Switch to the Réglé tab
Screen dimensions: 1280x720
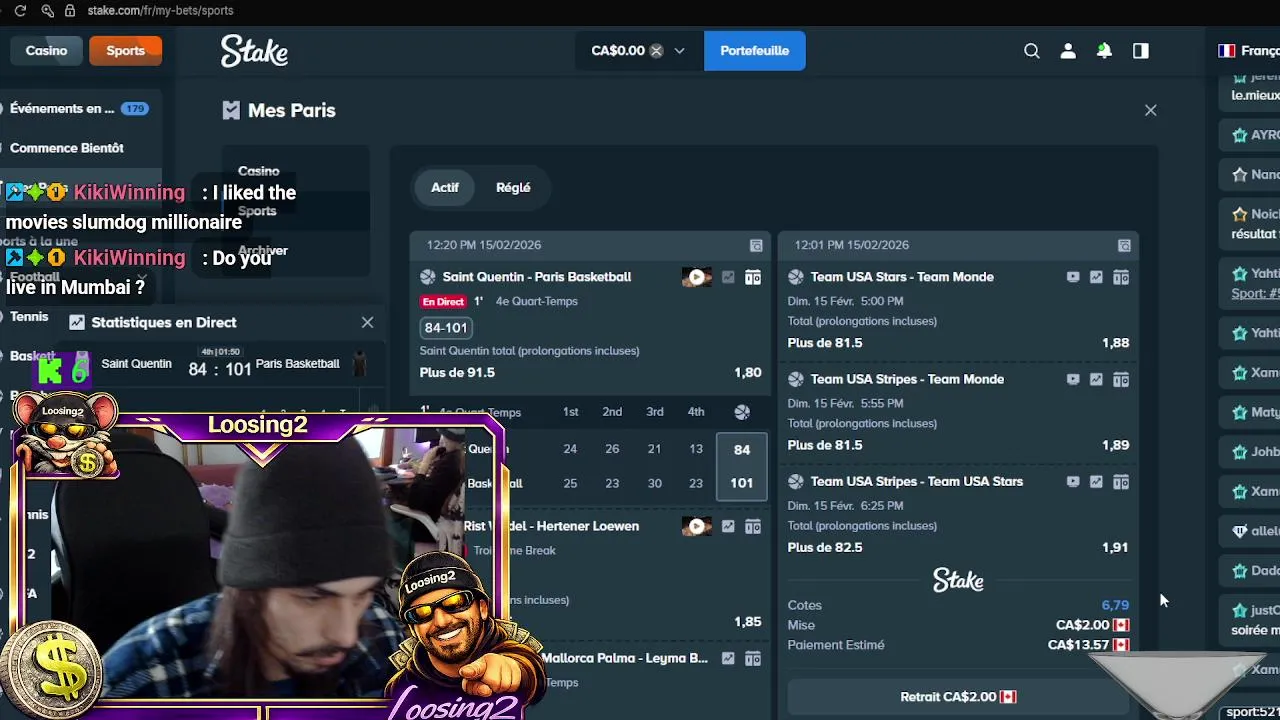point(513,187)
